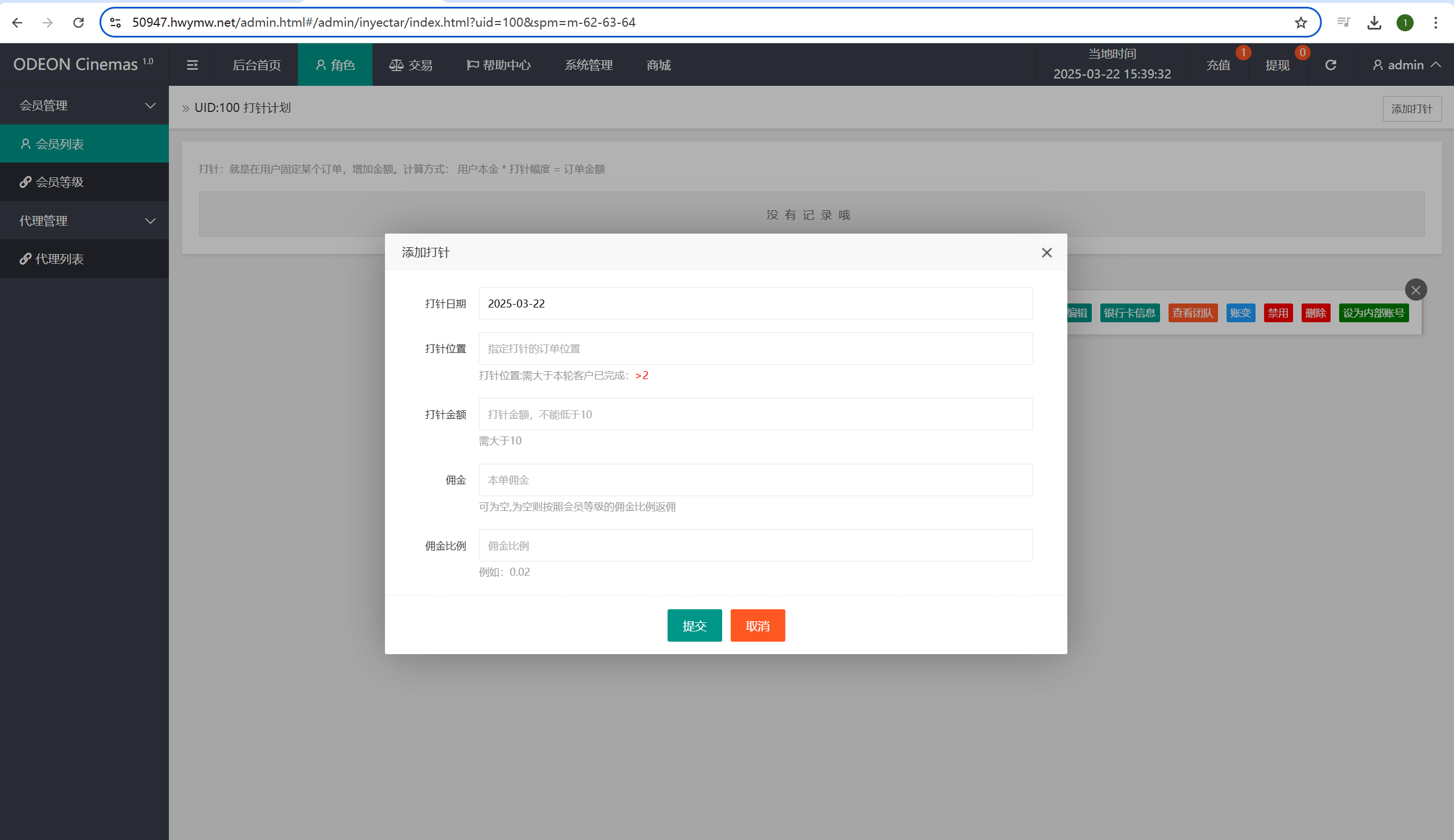The height and width of the screenshot is (840, 1454).
Task: Bookmark this page with the star icon
Action: coord(1300,23)
